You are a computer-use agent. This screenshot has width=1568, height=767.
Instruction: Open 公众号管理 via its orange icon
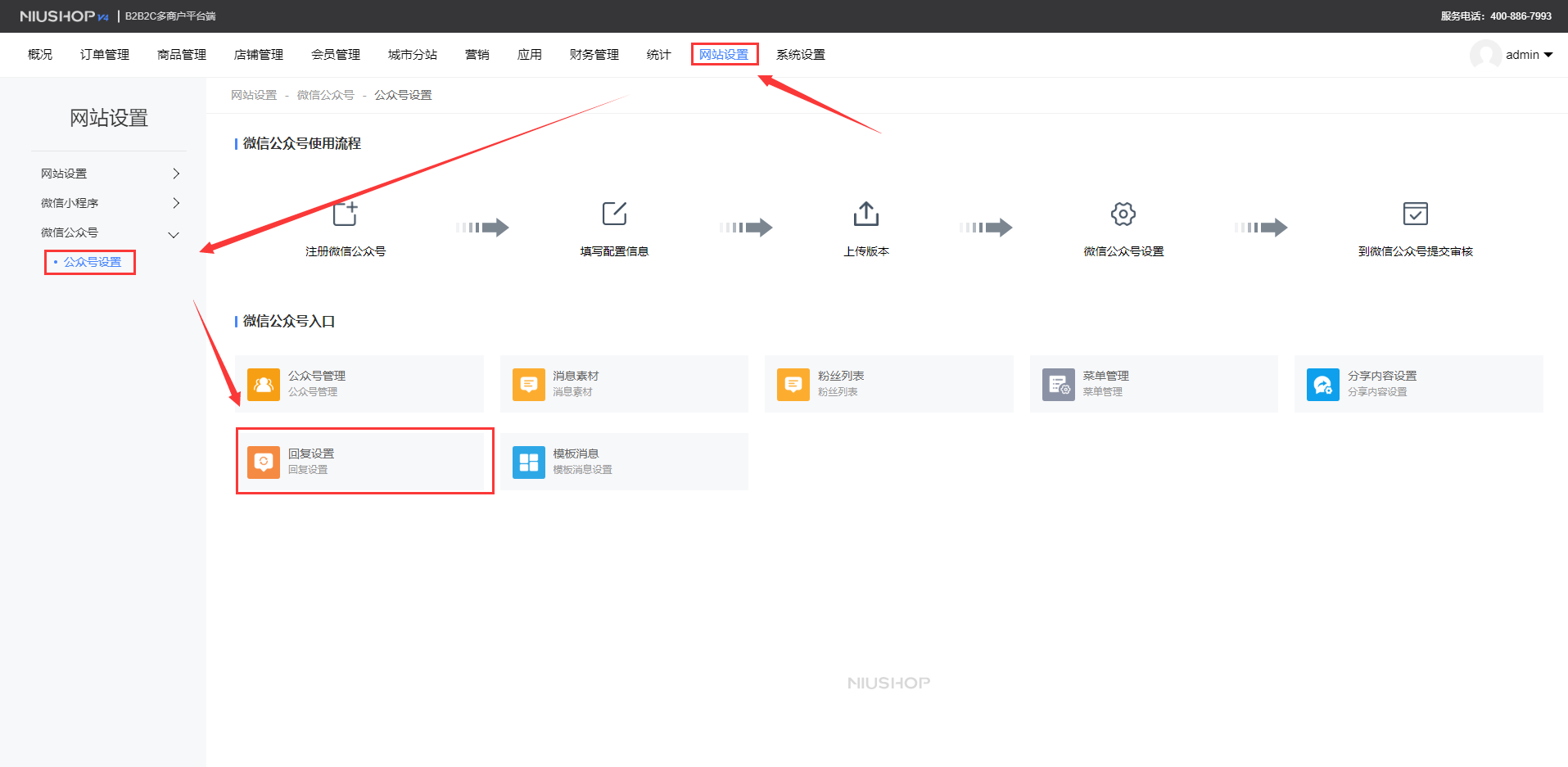tap(264, 384)
